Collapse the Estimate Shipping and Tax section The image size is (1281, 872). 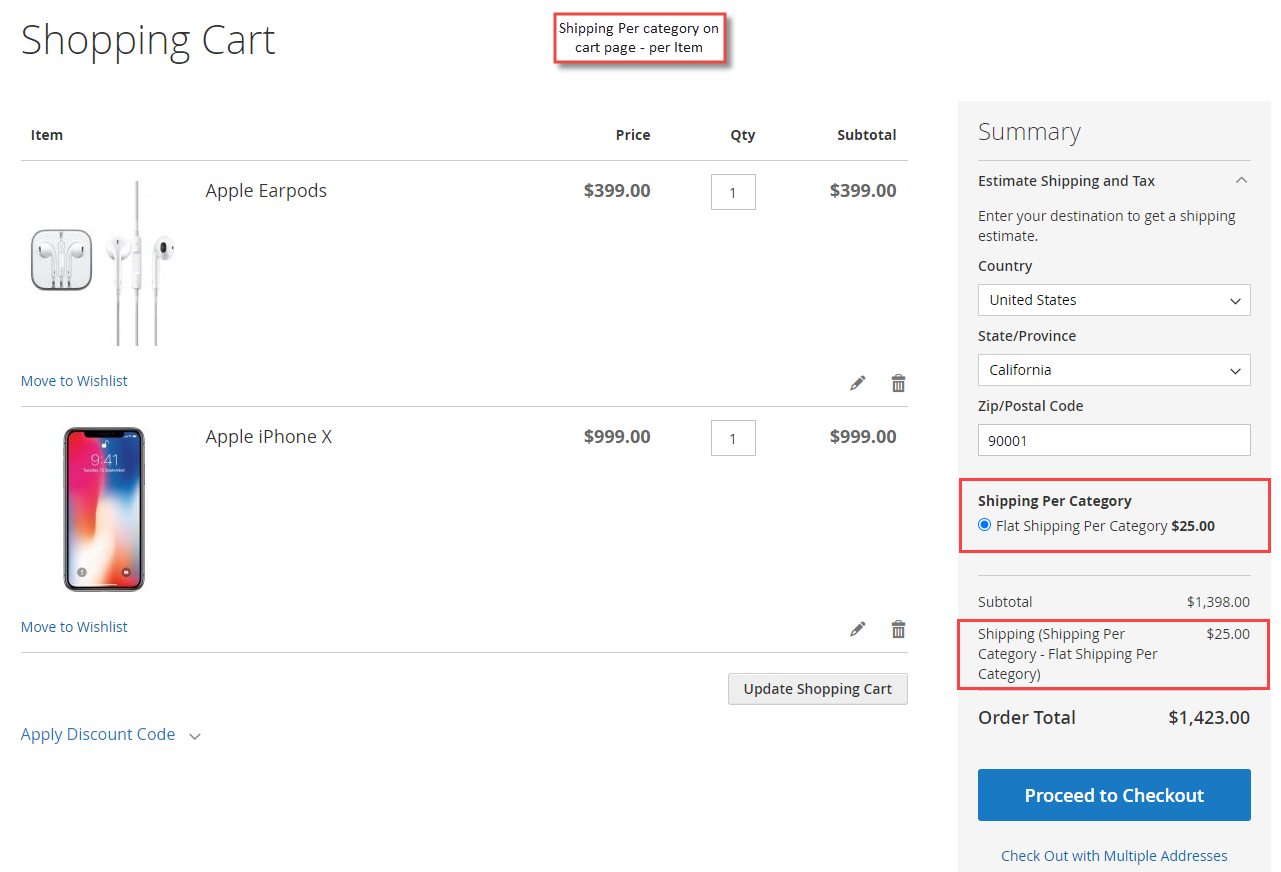coord(1114,181)
